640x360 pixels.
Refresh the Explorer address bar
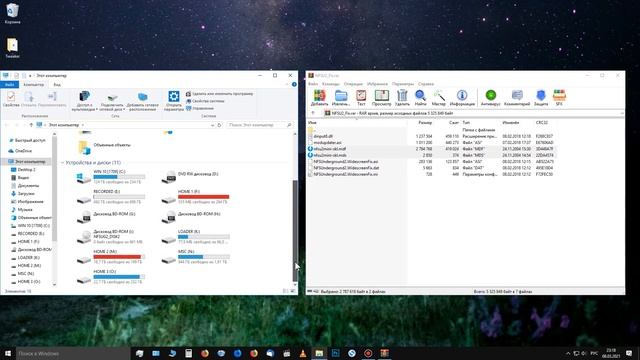coord(219,125)
